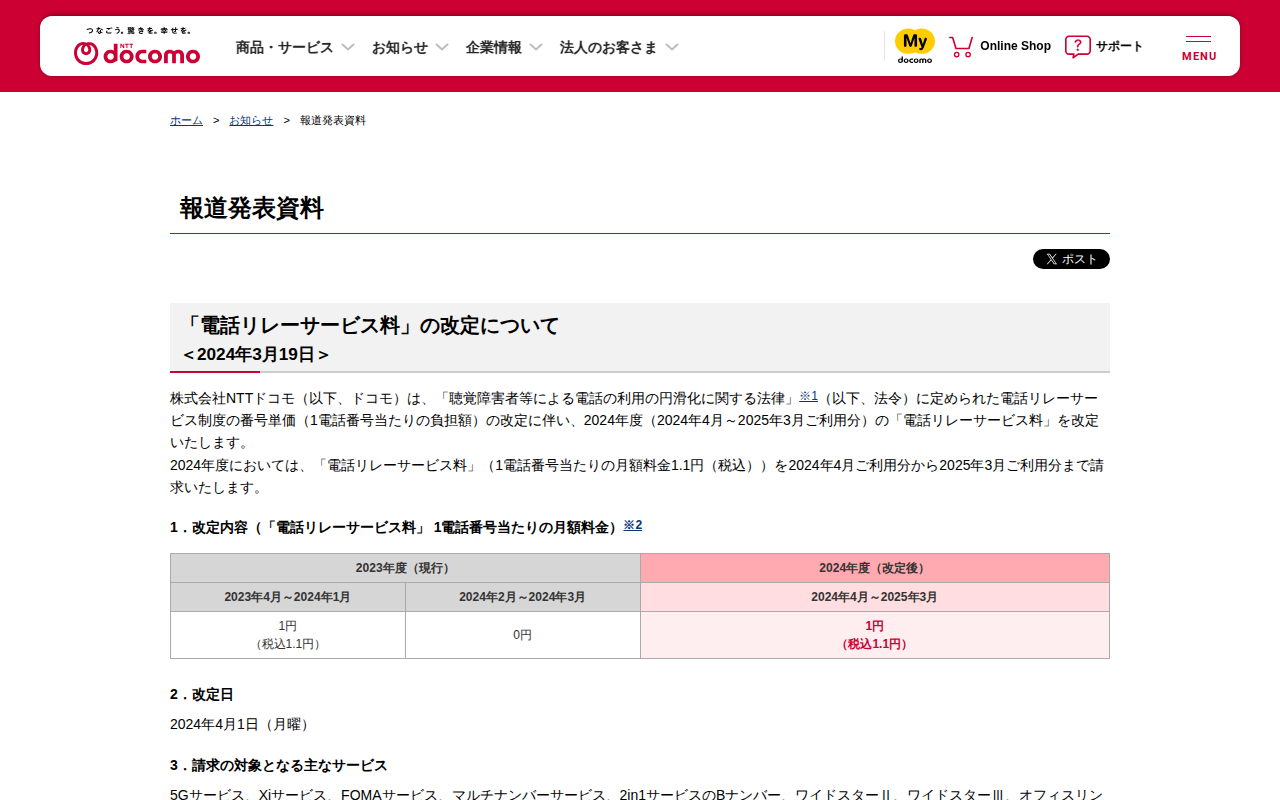Image resolution: width=1280 pixels, height=800 pixels.
Task: Click the red 1円（税込1.1円） cell
Action: (875, 635)
